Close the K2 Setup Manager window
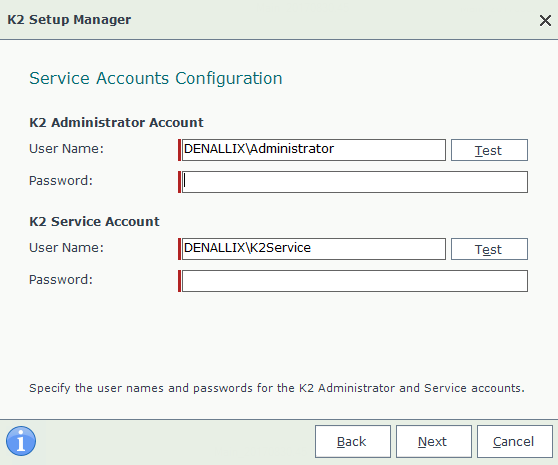This screenshot has height=465, width=558. pyautogui.click(x=545, y=20)
